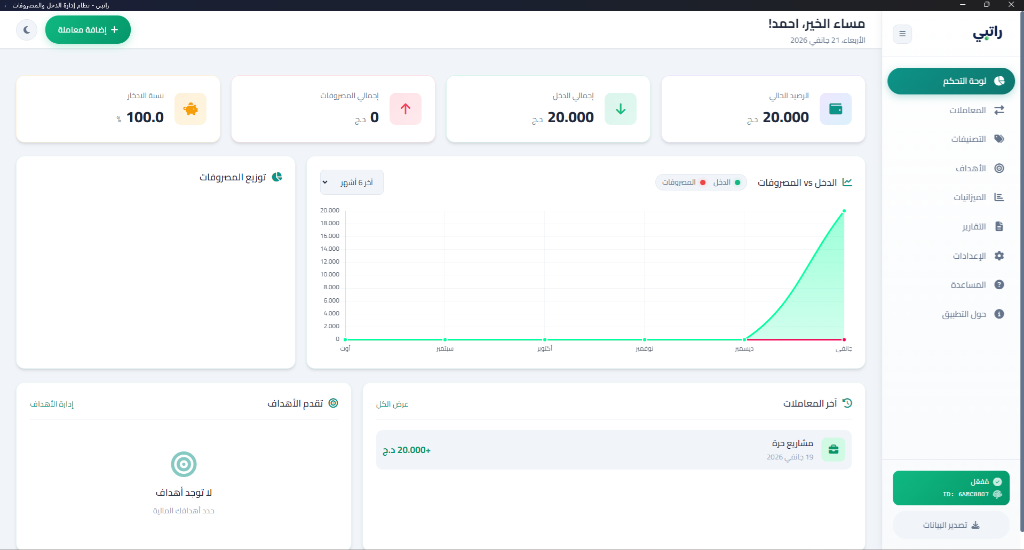
Task: Click the تصدير البيانات export button
Action: 951,525
